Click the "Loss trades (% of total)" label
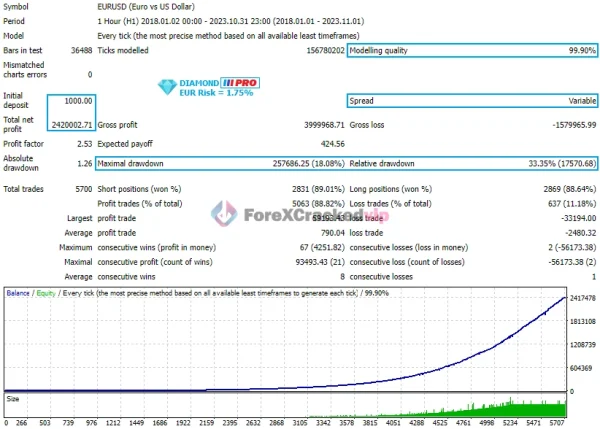 click(x=390, y=204)
